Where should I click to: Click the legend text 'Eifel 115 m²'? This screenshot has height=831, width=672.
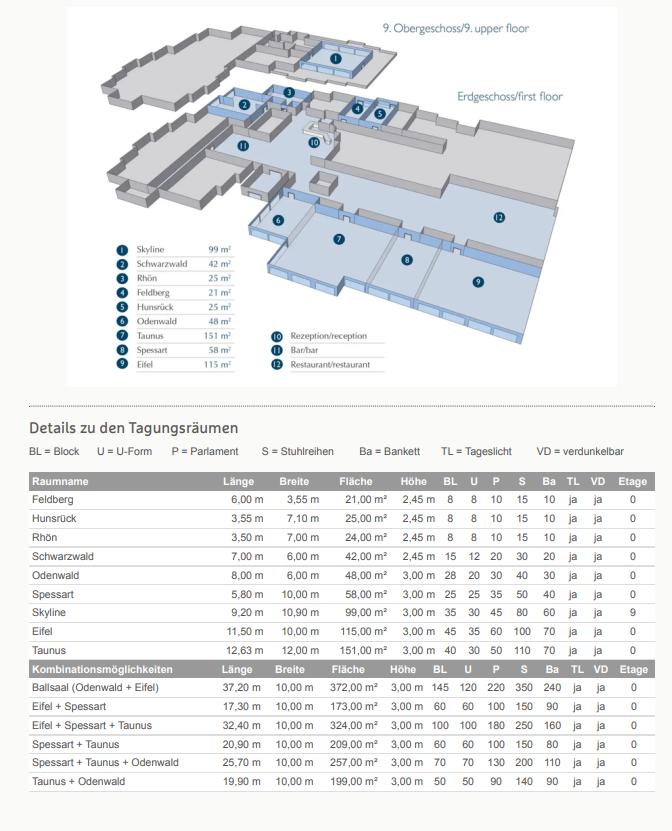[183, 365]
